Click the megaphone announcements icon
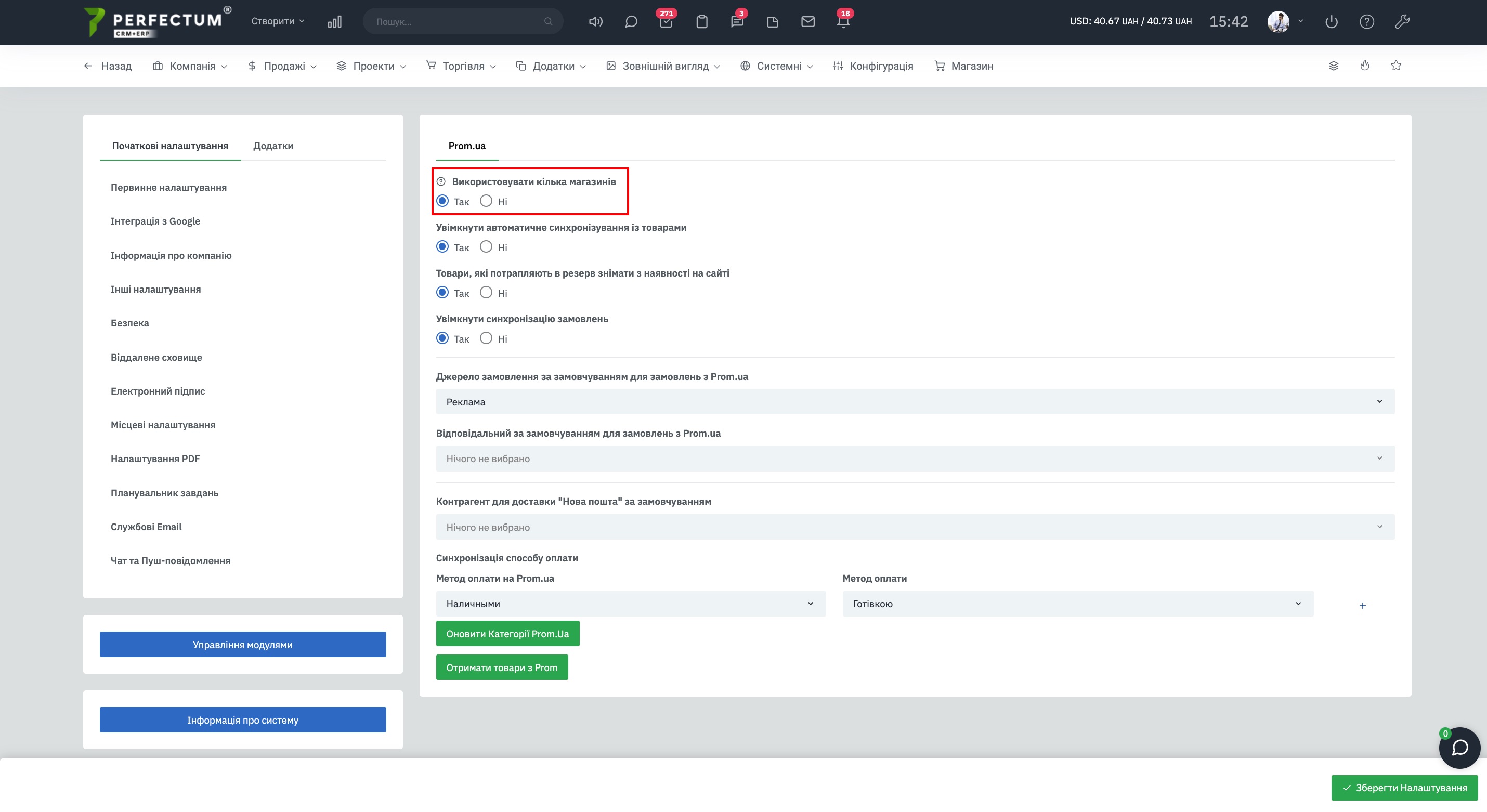Screen dimensions: 1487x812 pyautogui.click(x=595, y=22)
